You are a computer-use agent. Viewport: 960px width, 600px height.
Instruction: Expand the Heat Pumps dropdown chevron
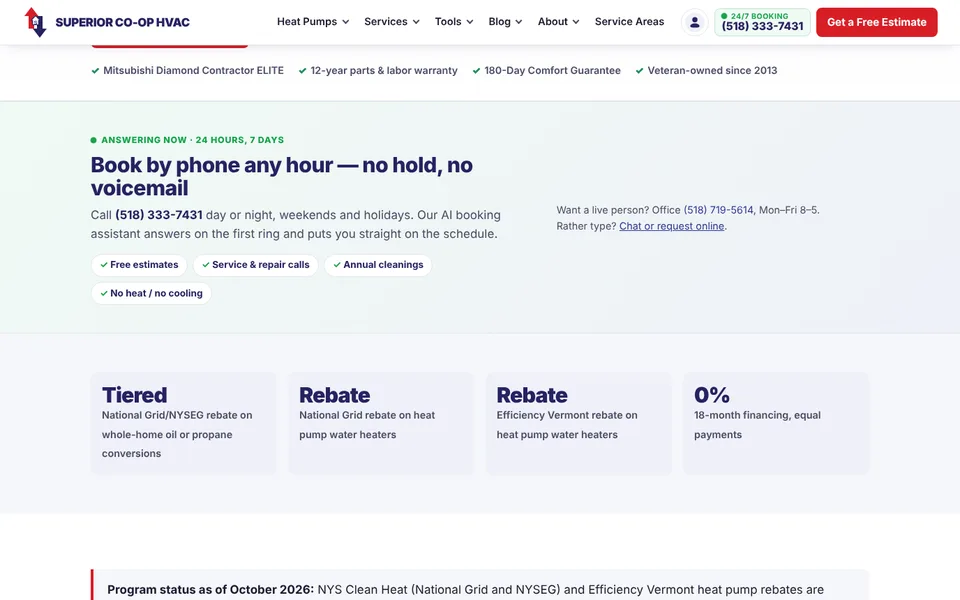pos(345,22)
